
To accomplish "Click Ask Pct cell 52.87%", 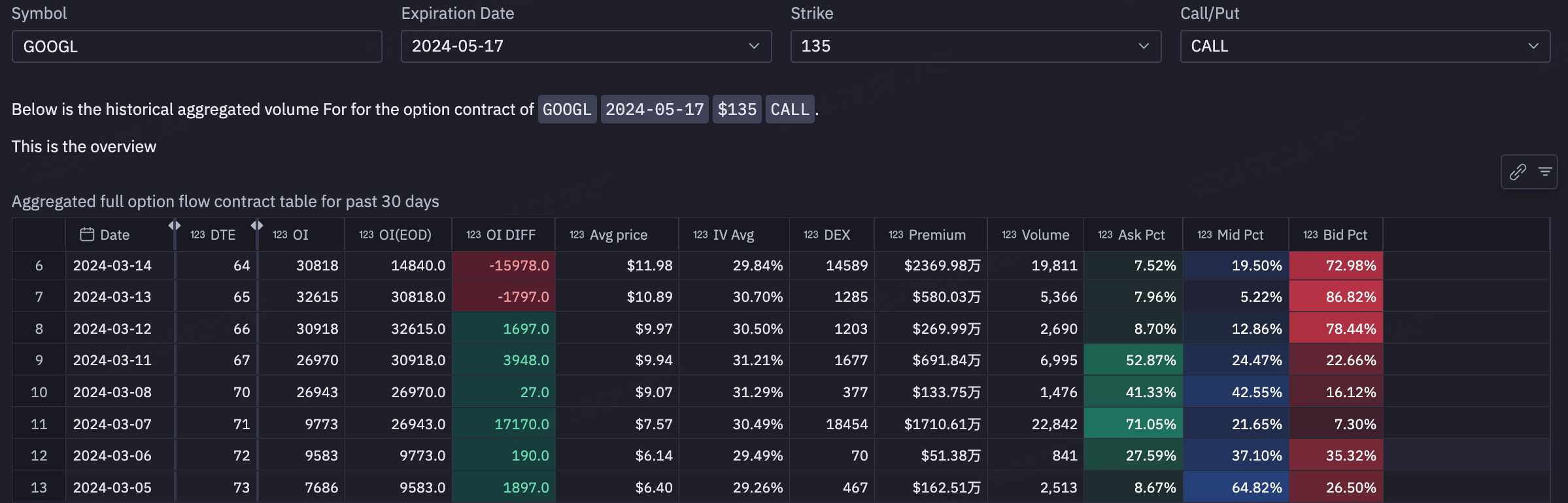I will pyautogui.click(x=1133, y=360).
